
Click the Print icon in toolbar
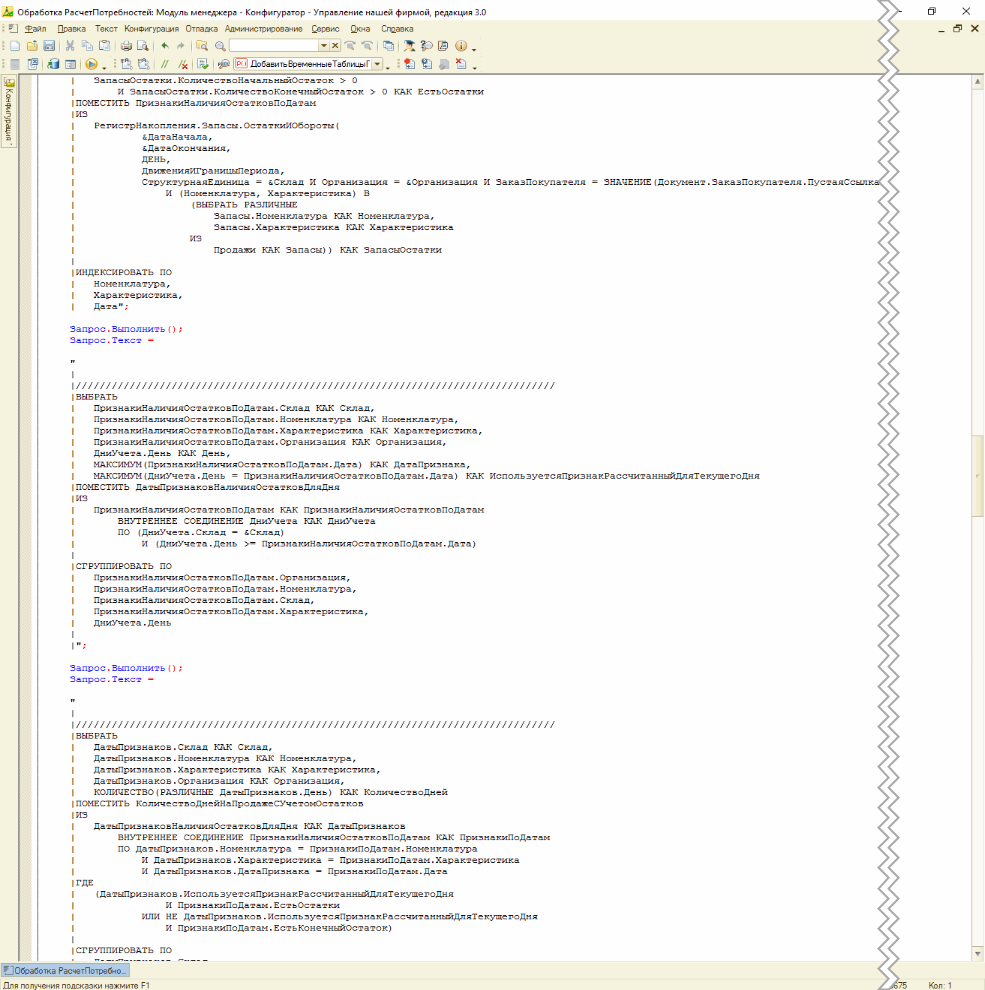(x=126, y=46)
